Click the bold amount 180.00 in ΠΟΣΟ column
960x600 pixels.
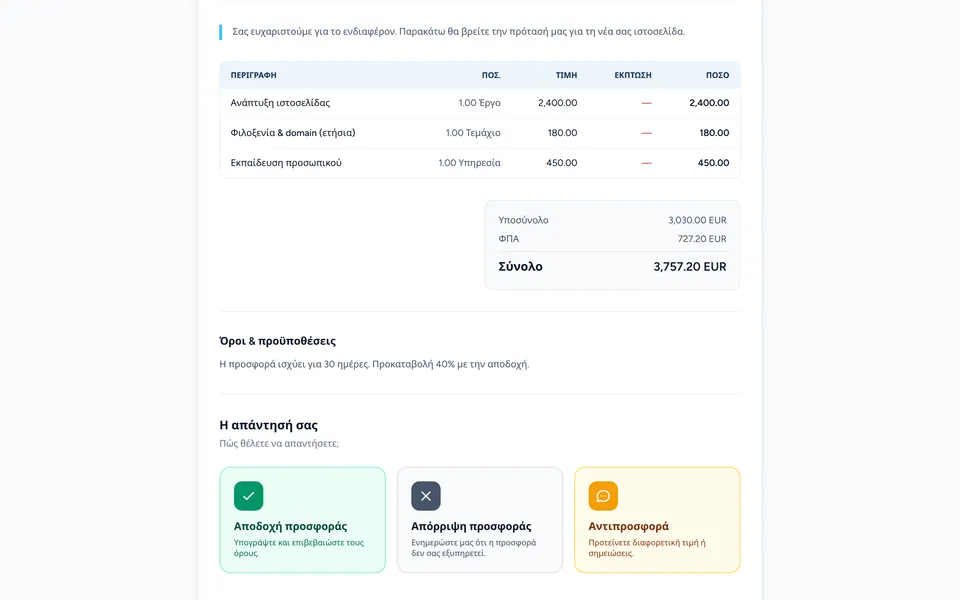pos(714,133)
